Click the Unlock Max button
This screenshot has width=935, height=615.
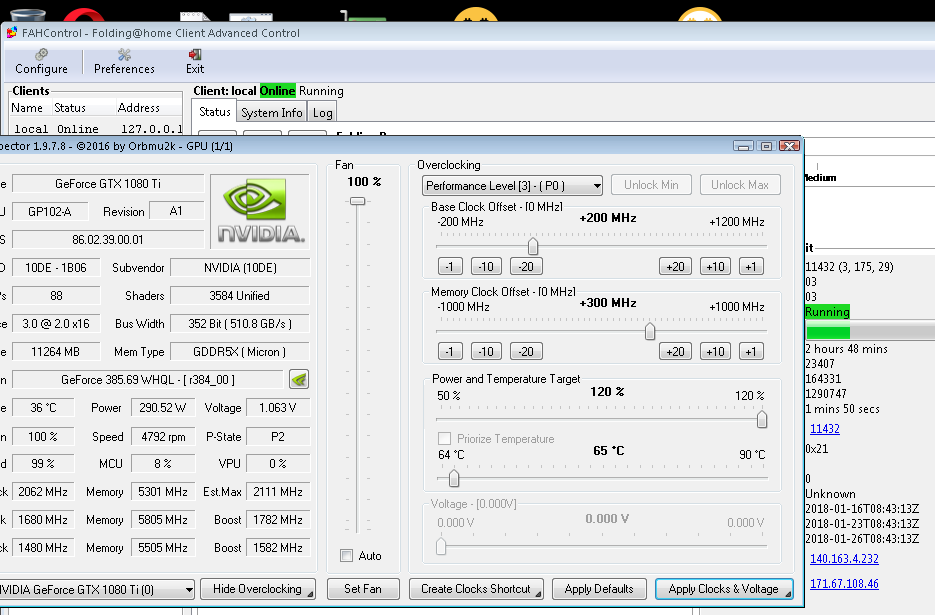tap(739, 185)
